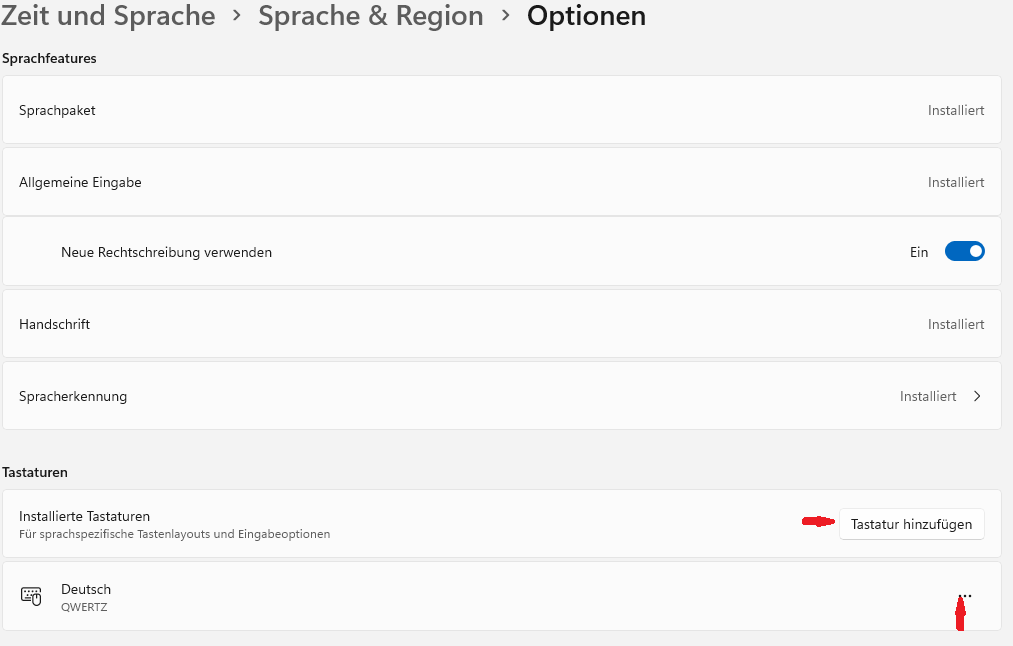
Task: Go back to Zeit und Sprache
Action: [108, 16]
